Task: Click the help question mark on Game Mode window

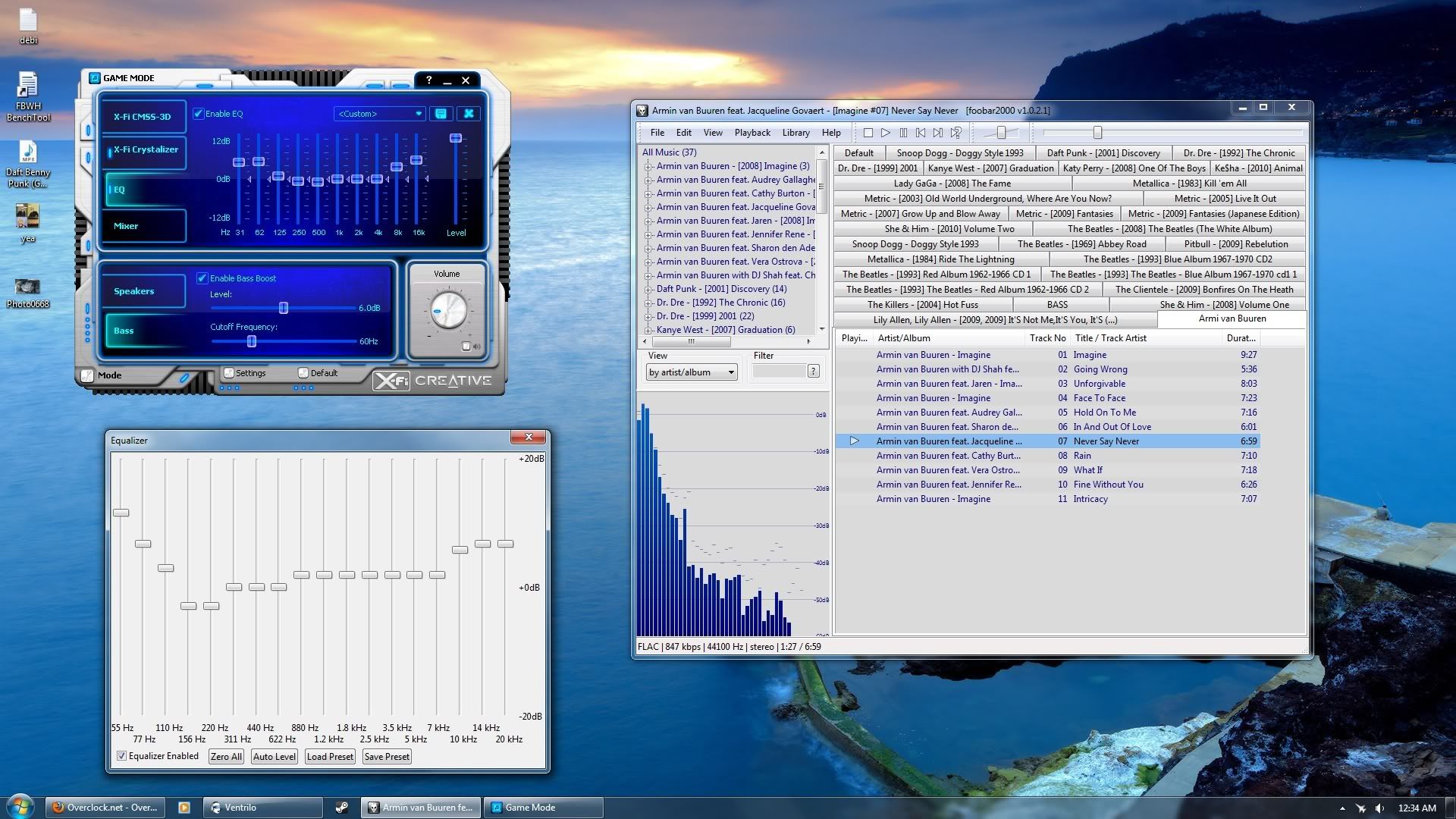Action: point(430,80)
